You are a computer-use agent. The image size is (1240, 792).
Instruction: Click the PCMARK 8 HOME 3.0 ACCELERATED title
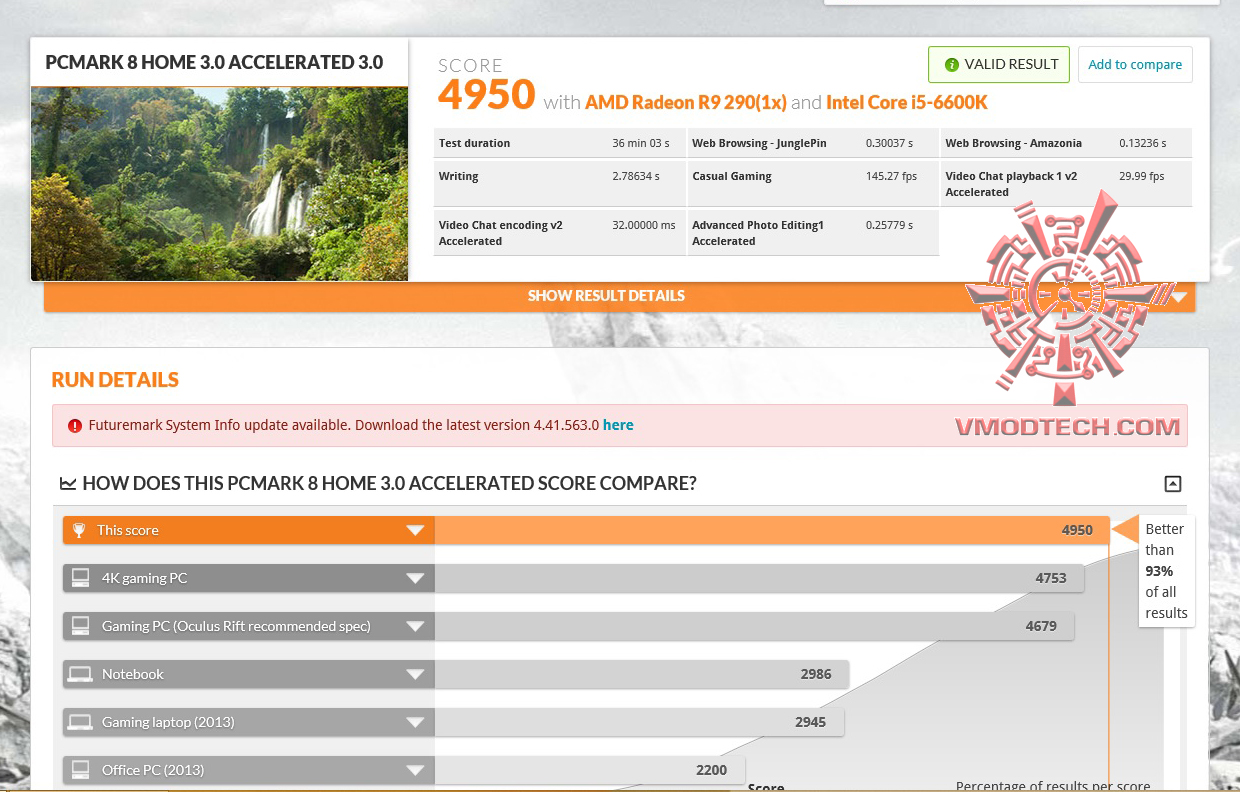click(x=214, y=62)
